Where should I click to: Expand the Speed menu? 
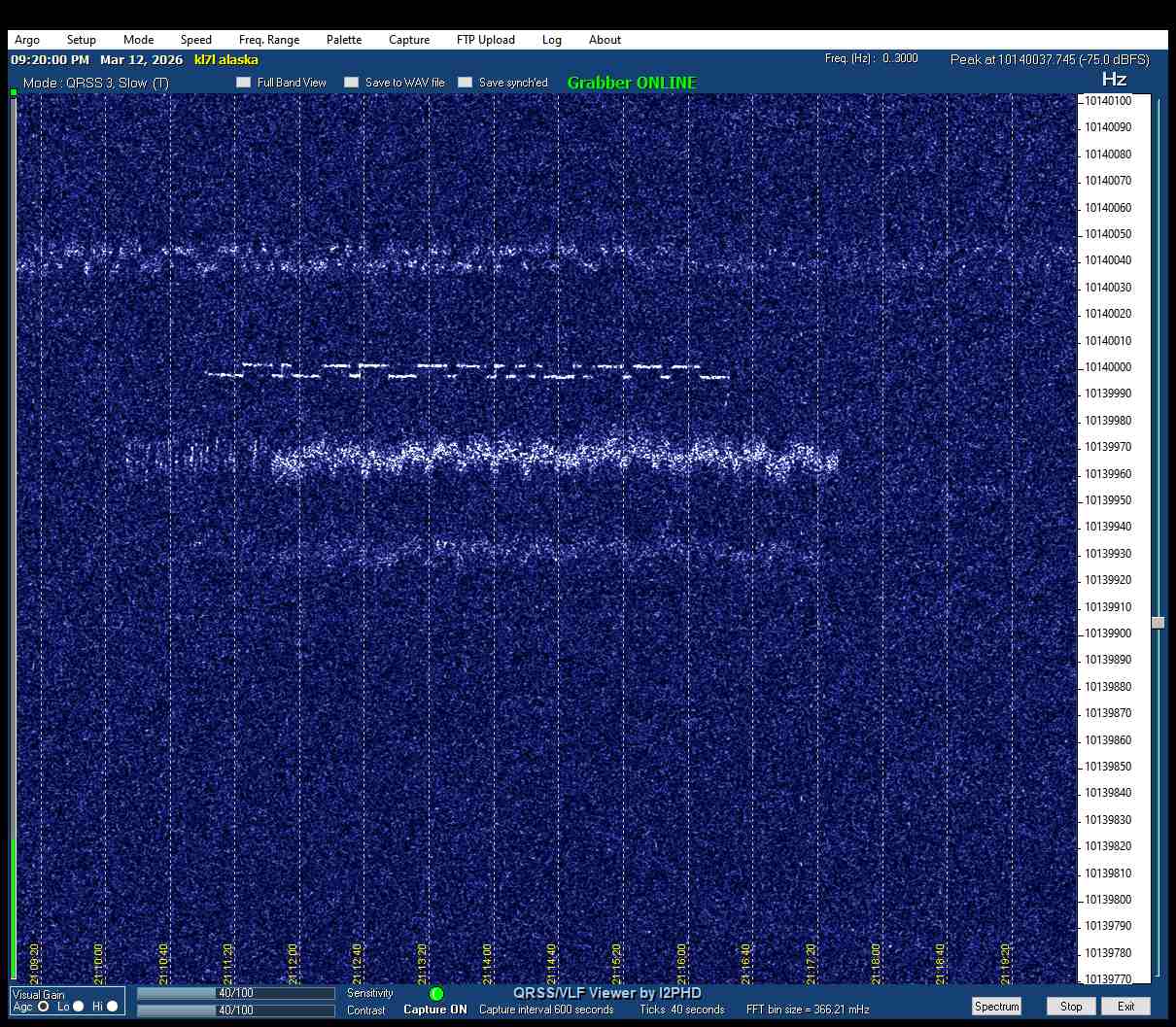click(195, 40)
